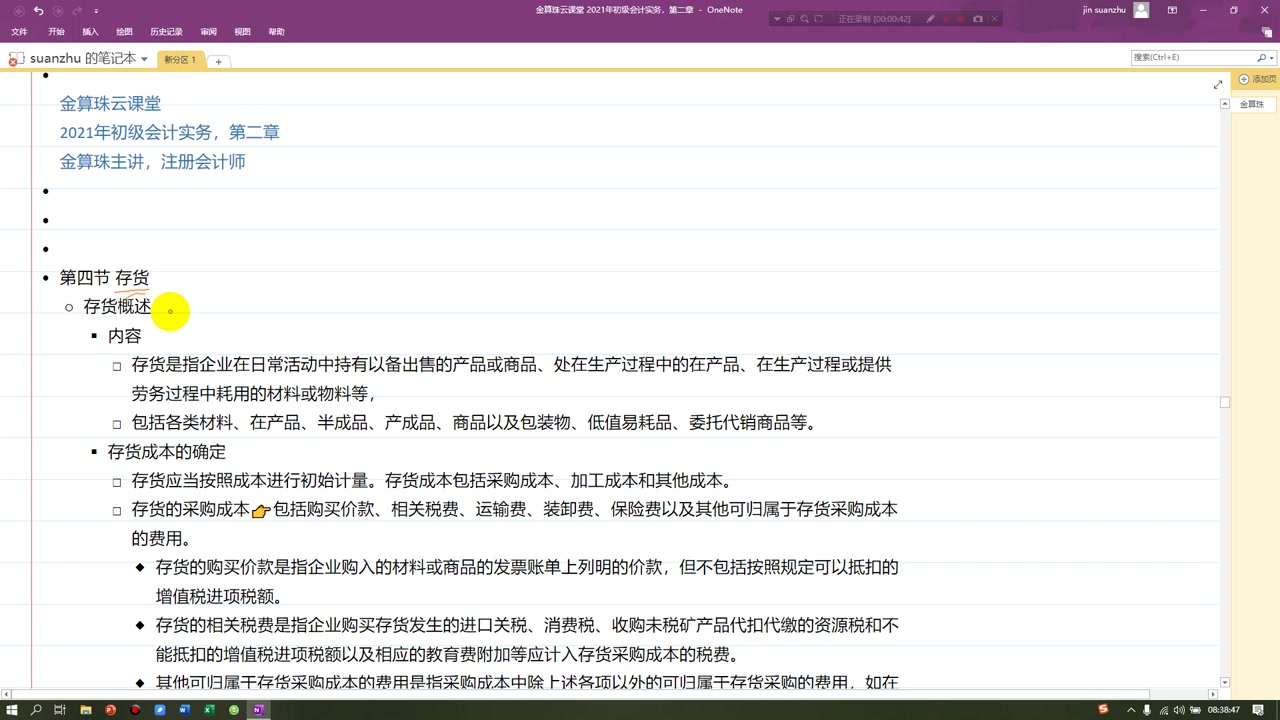Image resolution: width=1280 pixels, height=720 pixels.
Task: Click the notebook sync error icon
Action: [14, 60]
